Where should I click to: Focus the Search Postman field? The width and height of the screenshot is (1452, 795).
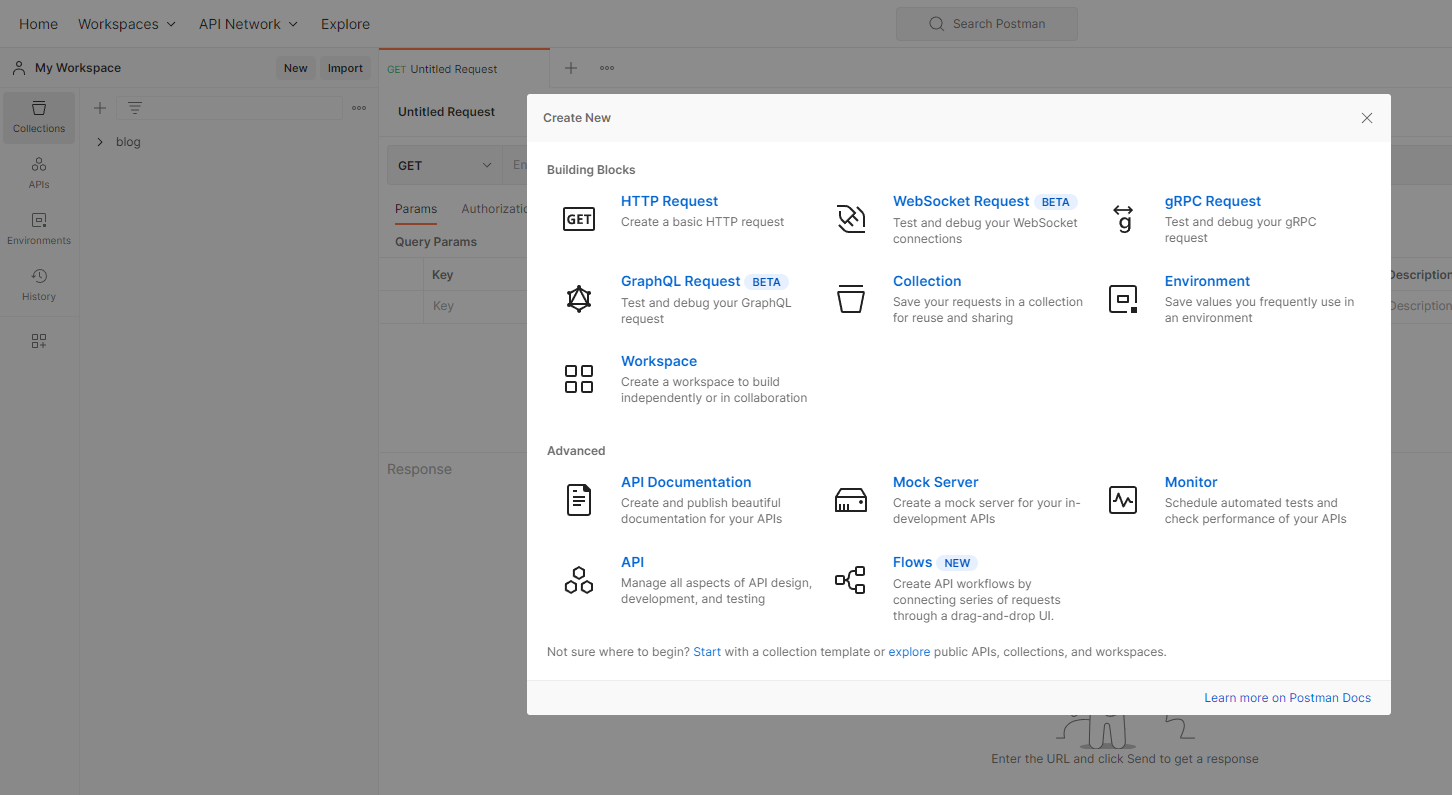[987, 24]
